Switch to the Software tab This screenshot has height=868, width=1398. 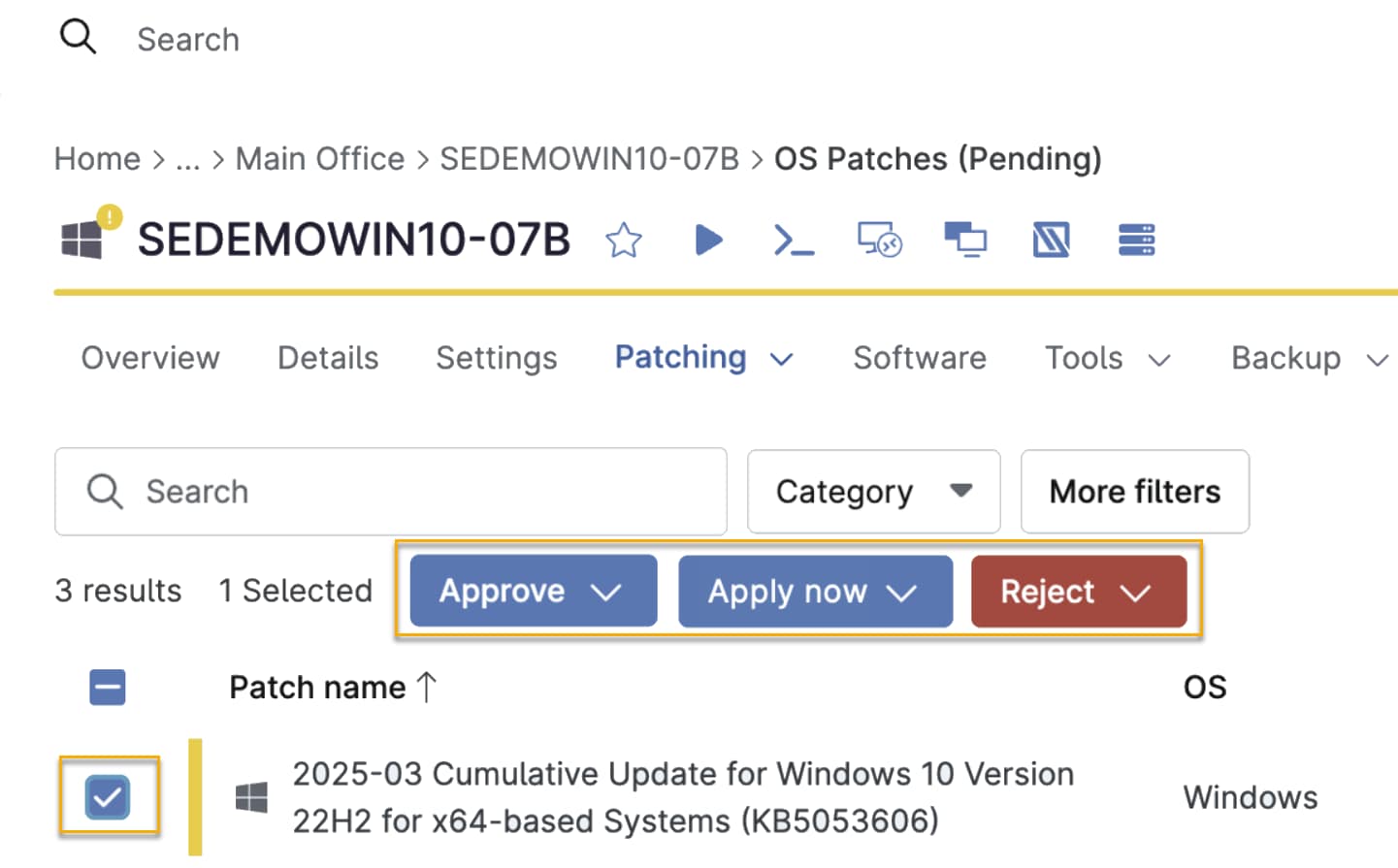click(919, 358)
